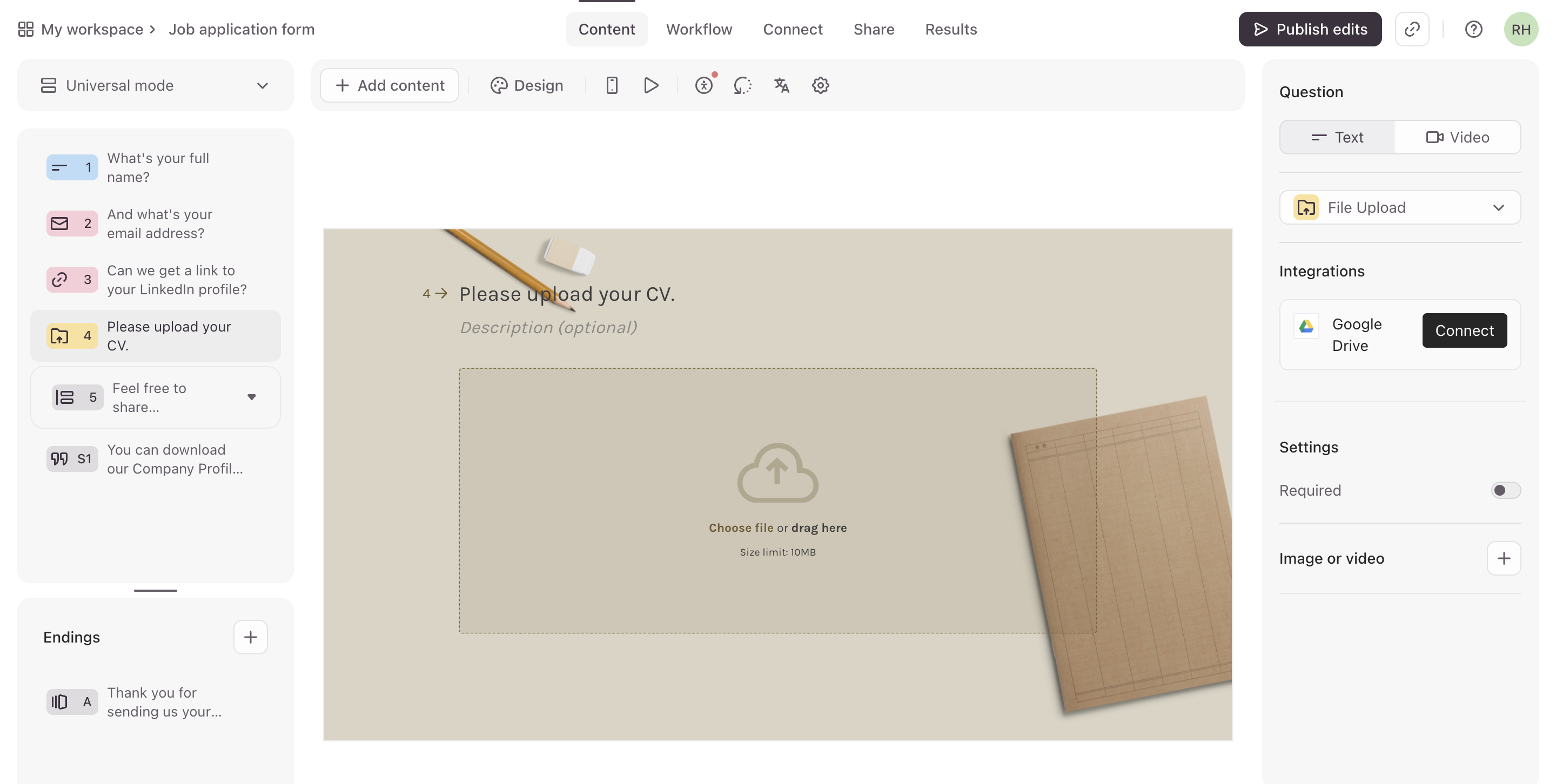Open the form settings gear

coord(820,85)
